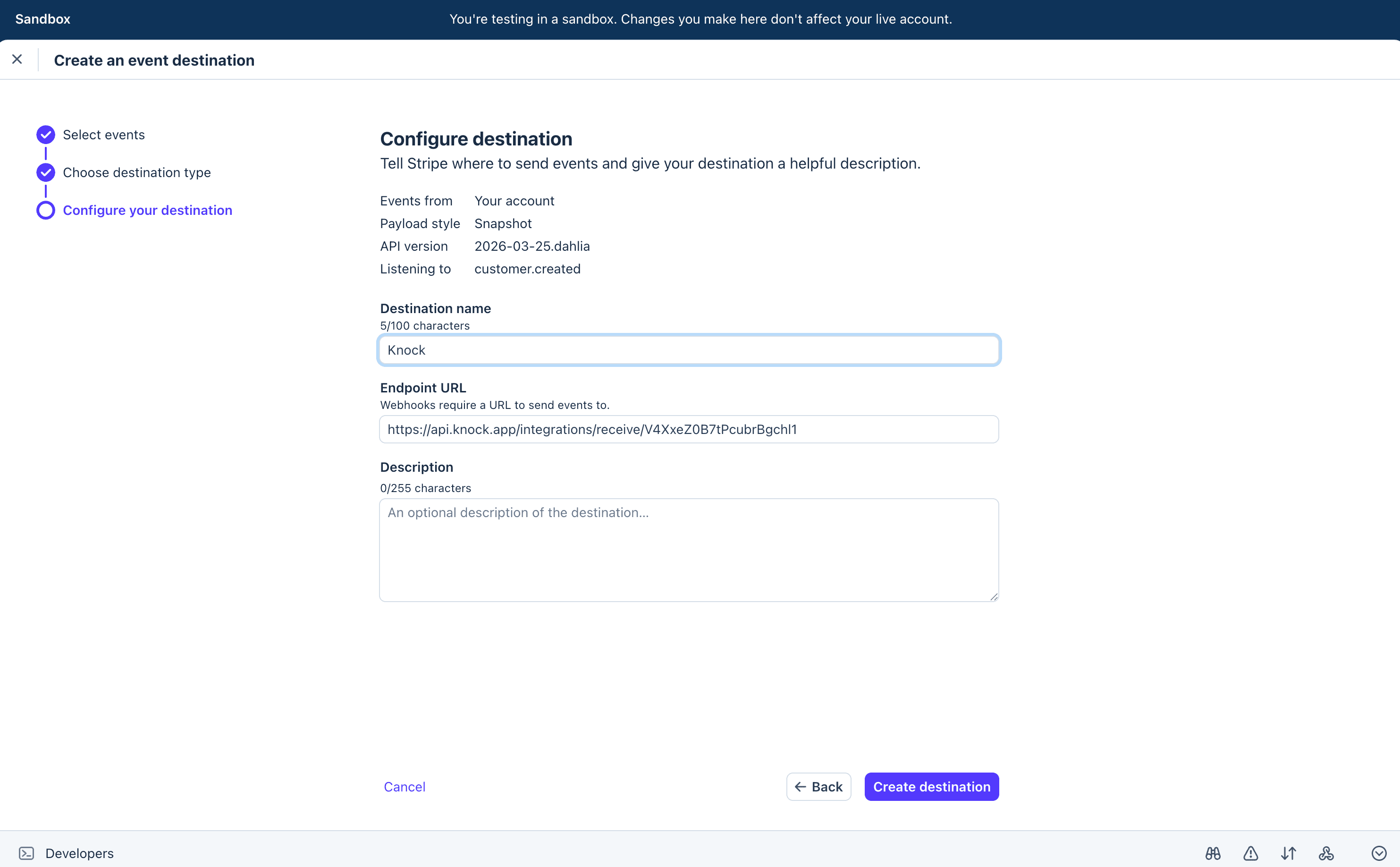Image resolution: width=1400 pixels, height=867 pixels.
Task: Click the Cancel link
Action: point(404,786)
